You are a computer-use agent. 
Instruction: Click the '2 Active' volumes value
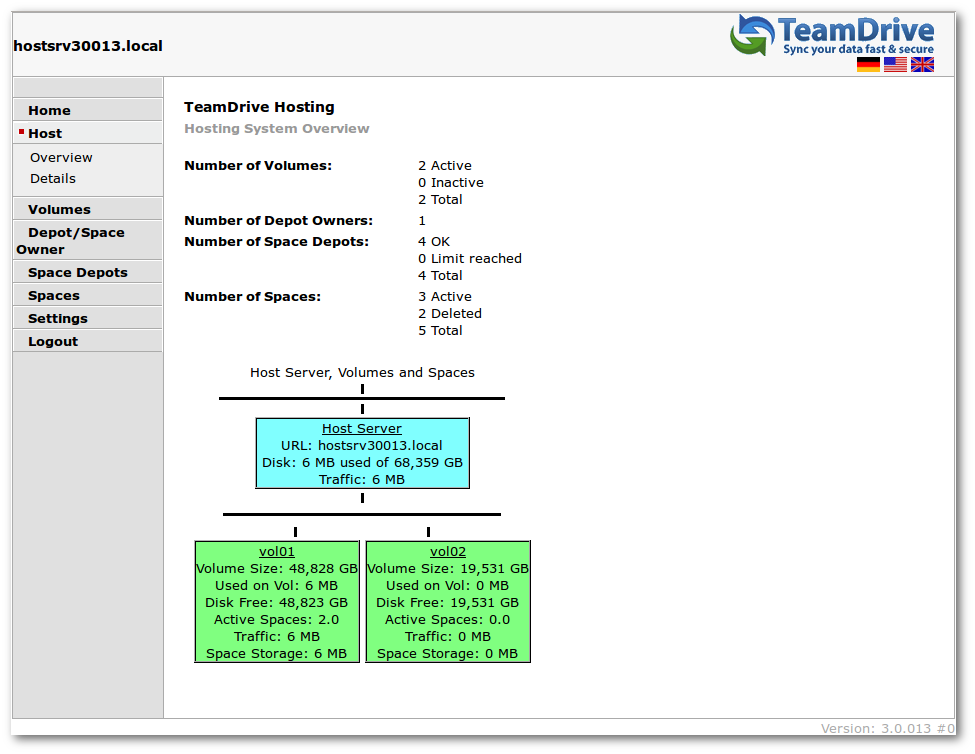[445, 166]
